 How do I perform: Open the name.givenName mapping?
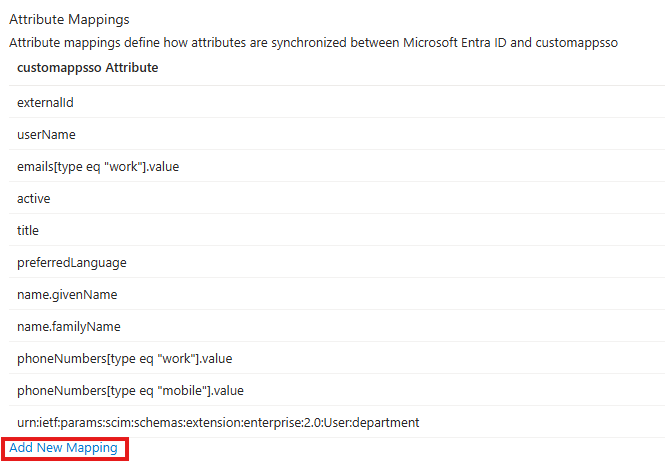[x=67, y=294]
